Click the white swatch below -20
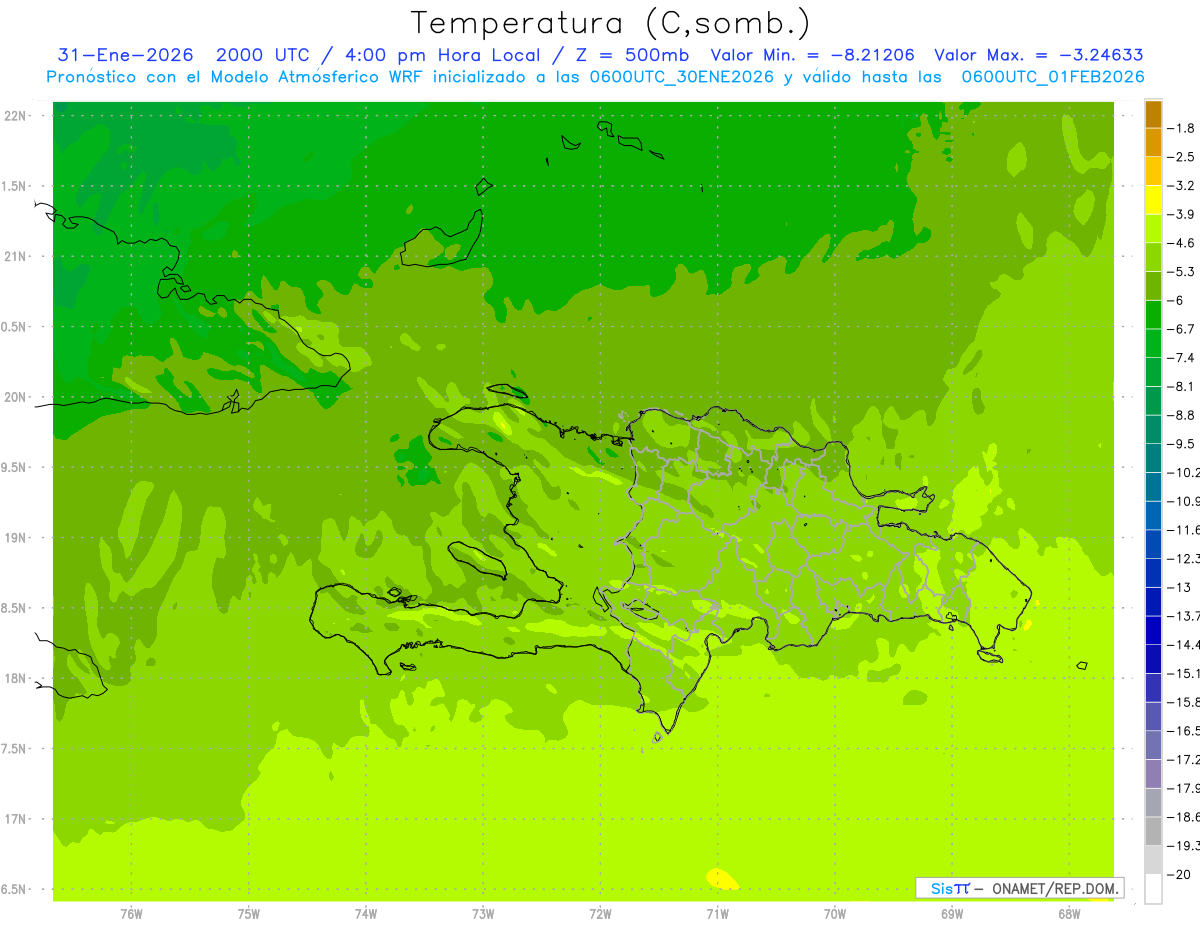Image resolution: width=1200 pixels, height=927 pixels. click(1153, 889)
